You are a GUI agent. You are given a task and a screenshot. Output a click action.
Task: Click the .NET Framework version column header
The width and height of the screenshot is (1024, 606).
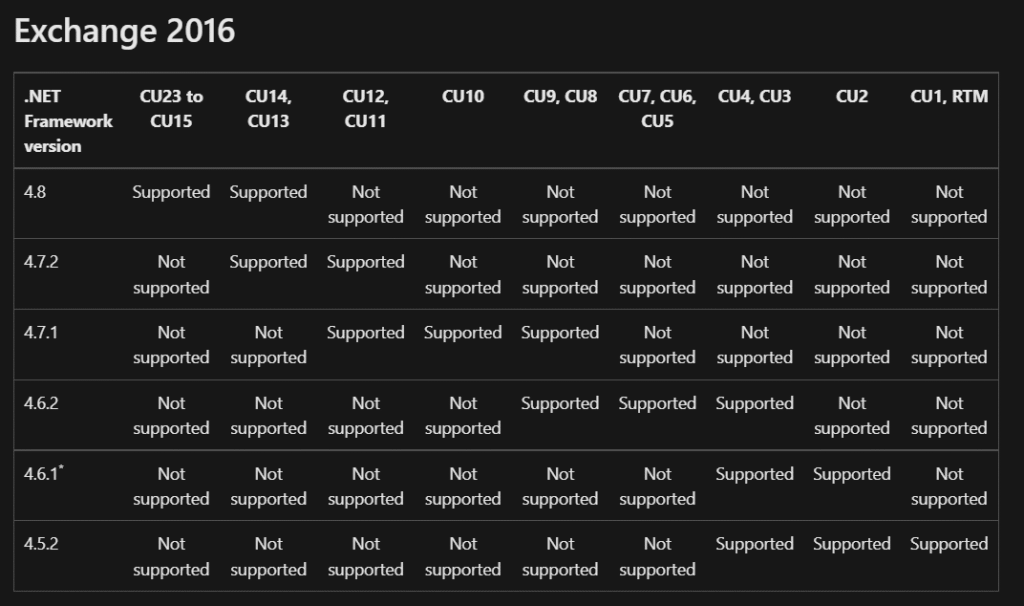(x=68, y=121)
